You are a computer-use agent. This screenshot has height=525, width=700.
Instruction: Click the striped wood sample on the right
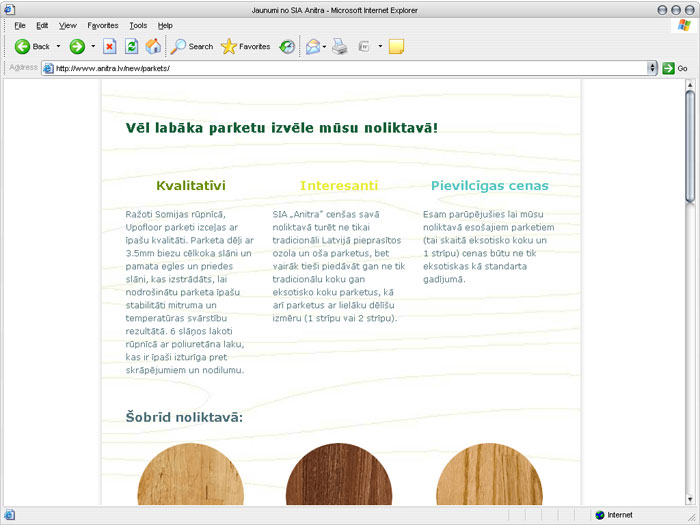[x=489, y=474]
